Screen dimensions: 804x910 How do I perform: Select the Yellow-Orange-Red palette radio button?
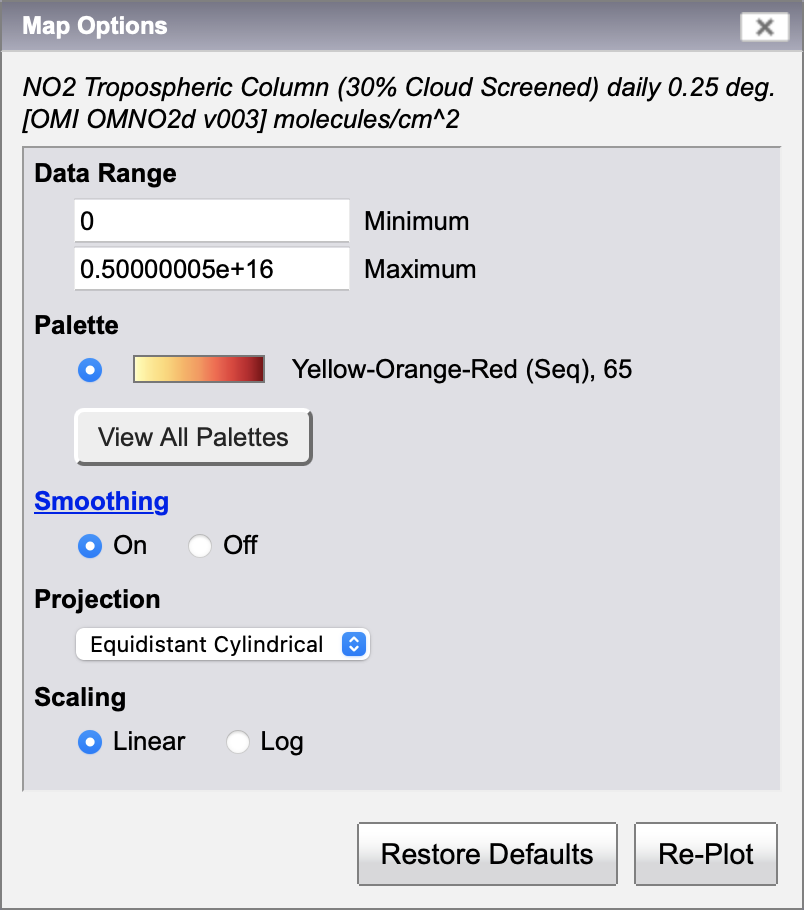pyautogui.click(x=90, y=370)
